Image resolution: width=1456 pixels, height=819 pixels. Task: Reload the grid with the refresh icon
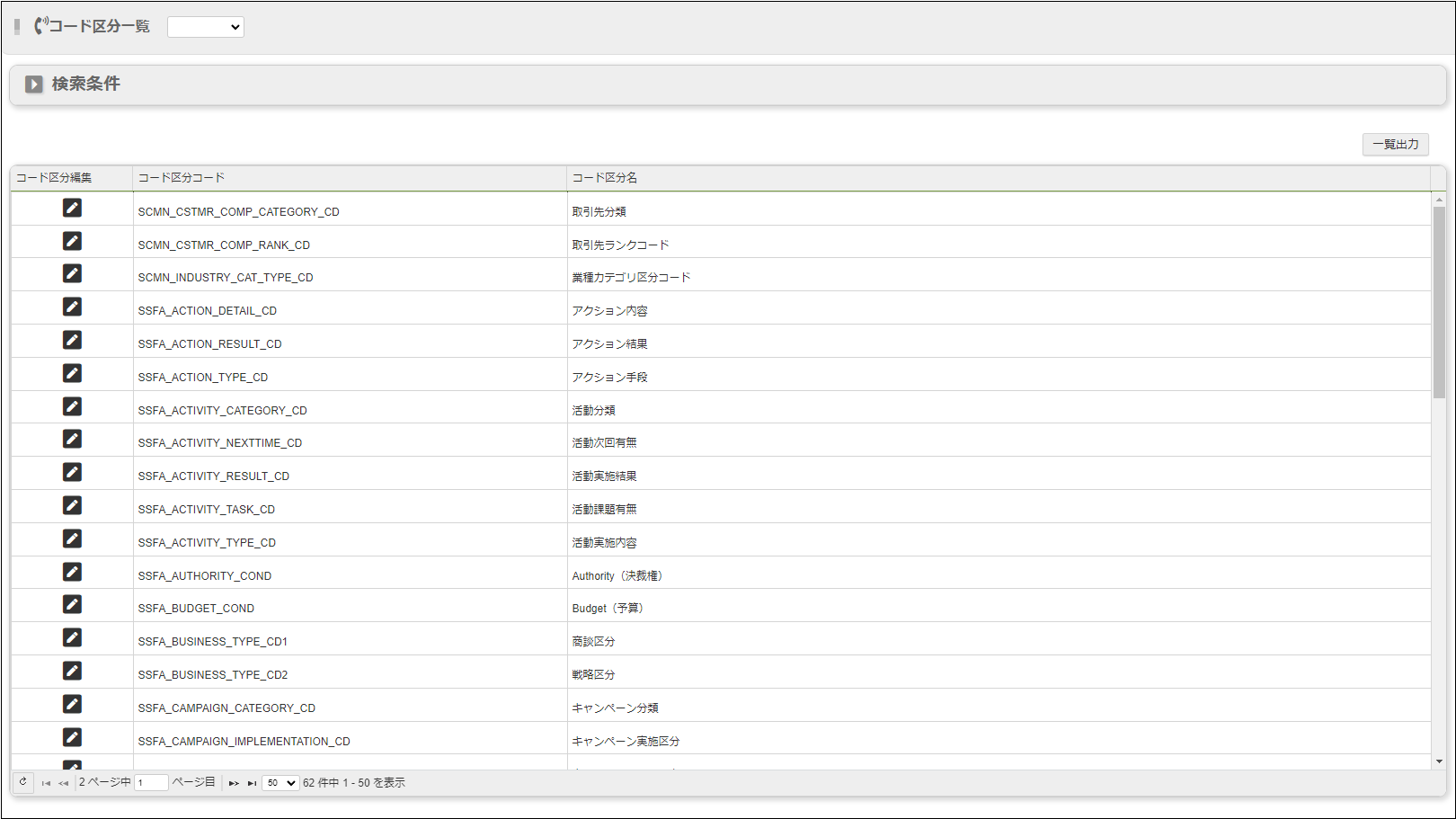pos(23,782)
